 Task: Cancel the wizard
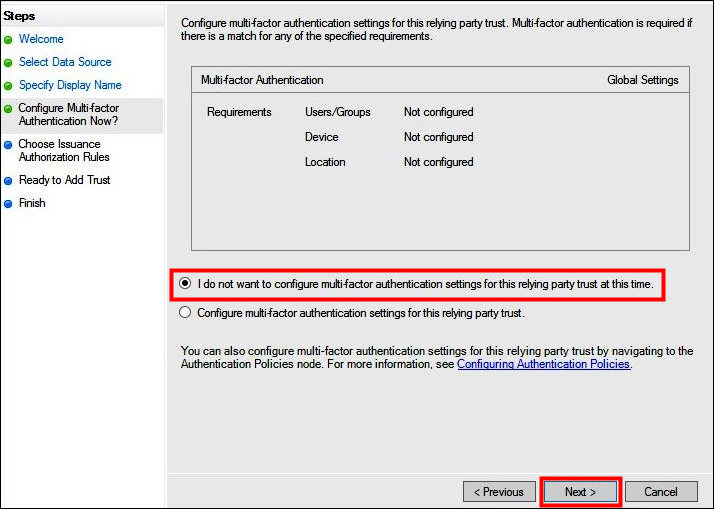660,492
